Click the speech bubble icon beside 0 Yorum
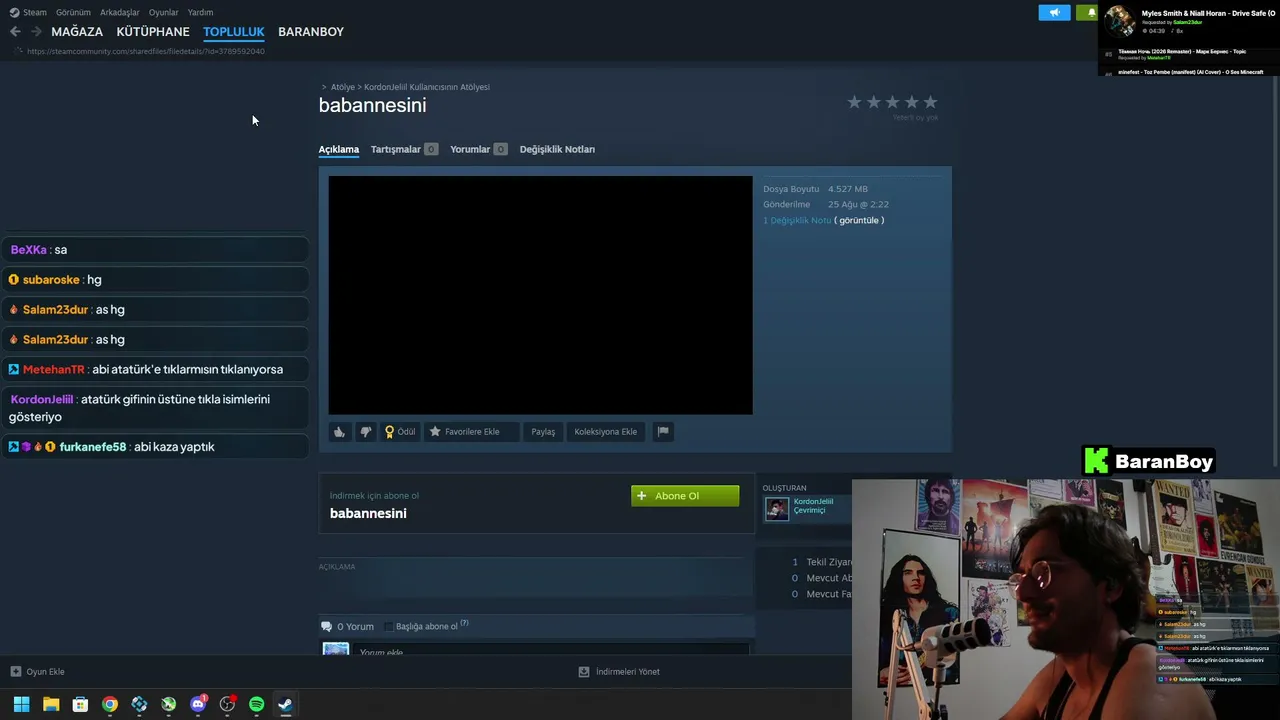1280x720 pixels. 326,627
